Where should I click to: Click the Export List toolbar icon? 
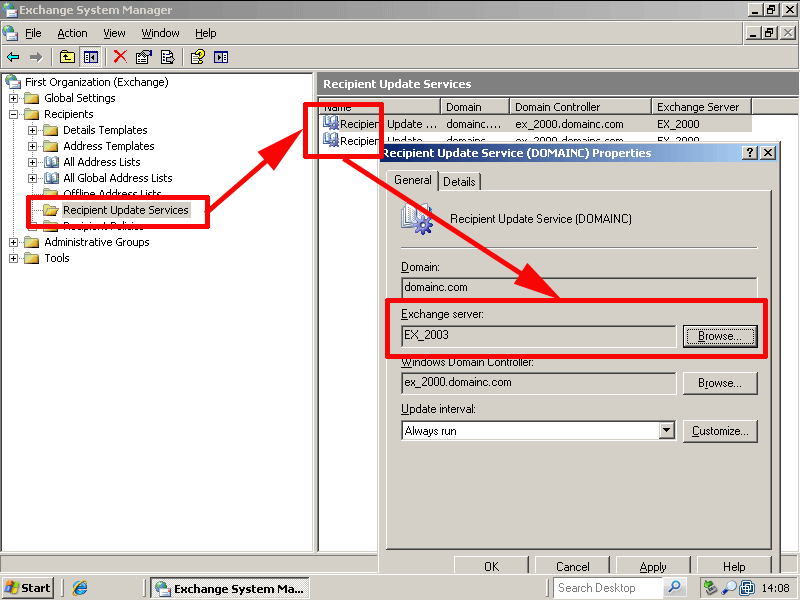click(x=167, y=57)
